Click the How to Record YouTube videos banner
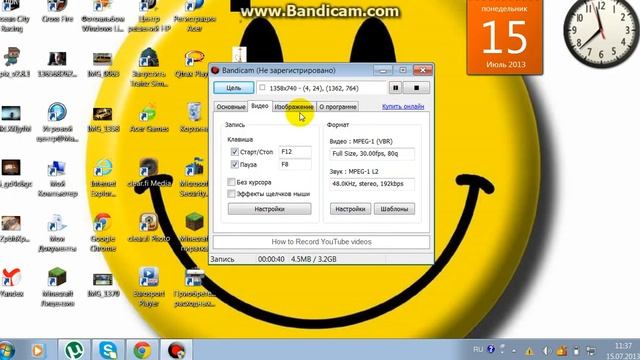Image resolution: width=640 pixels, height=360 pixels. (321, 242)
